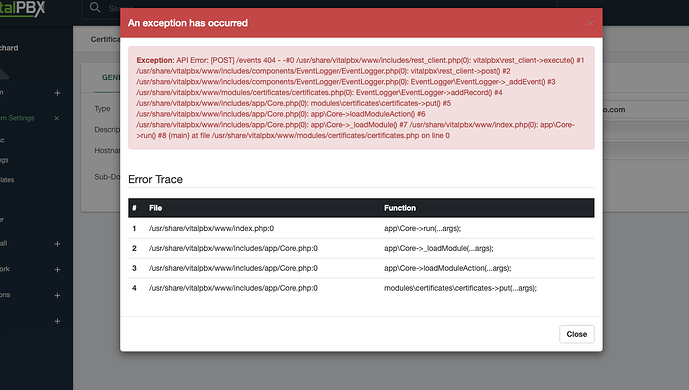Expand the 'ork' sidebar section plus icon
Image resolution: width=689 pixels, height=390 pixels.
(x=57, y=270)
